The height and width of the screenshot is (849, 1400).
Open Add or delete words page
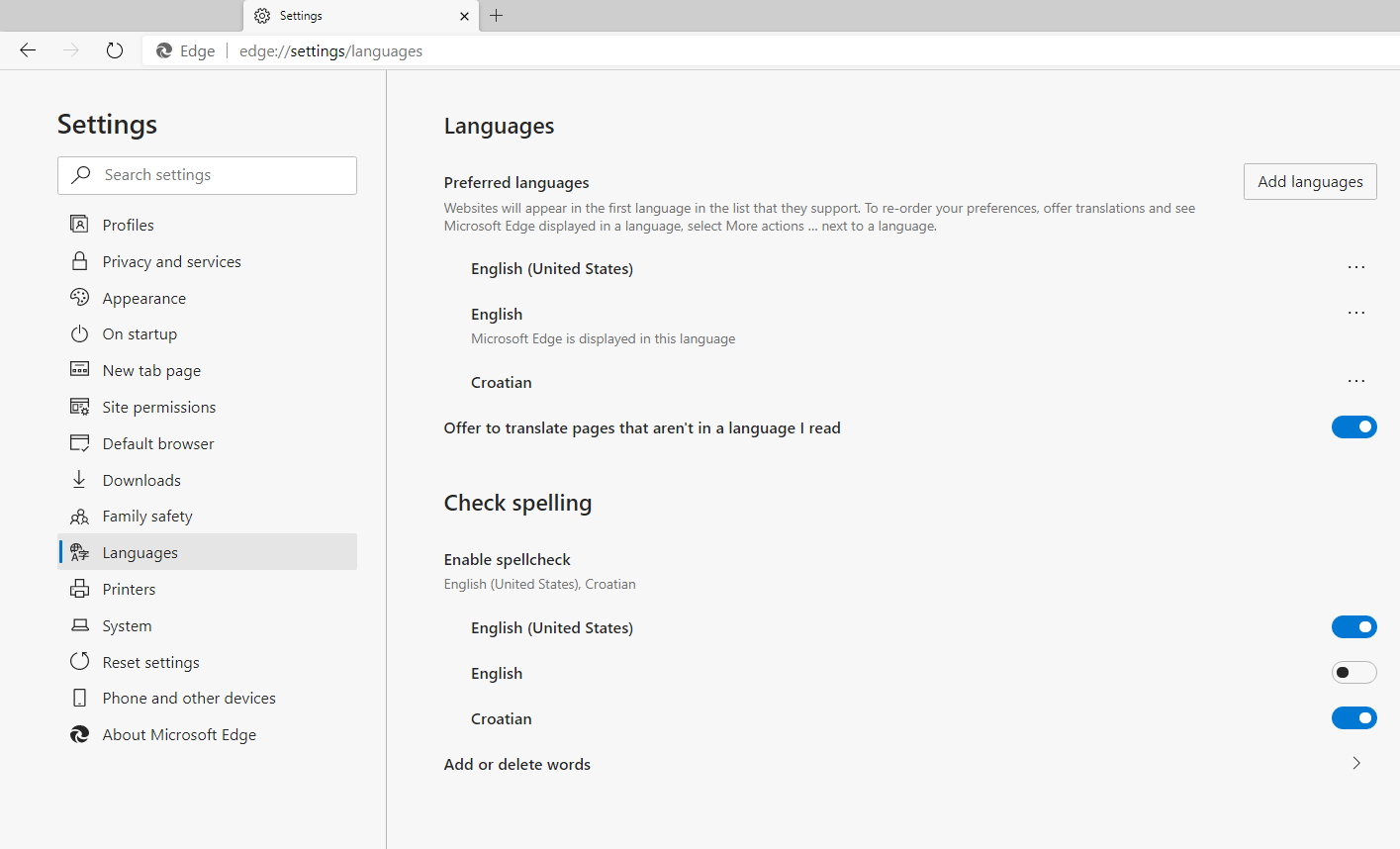pyautogui.click(x=910, y=764)
